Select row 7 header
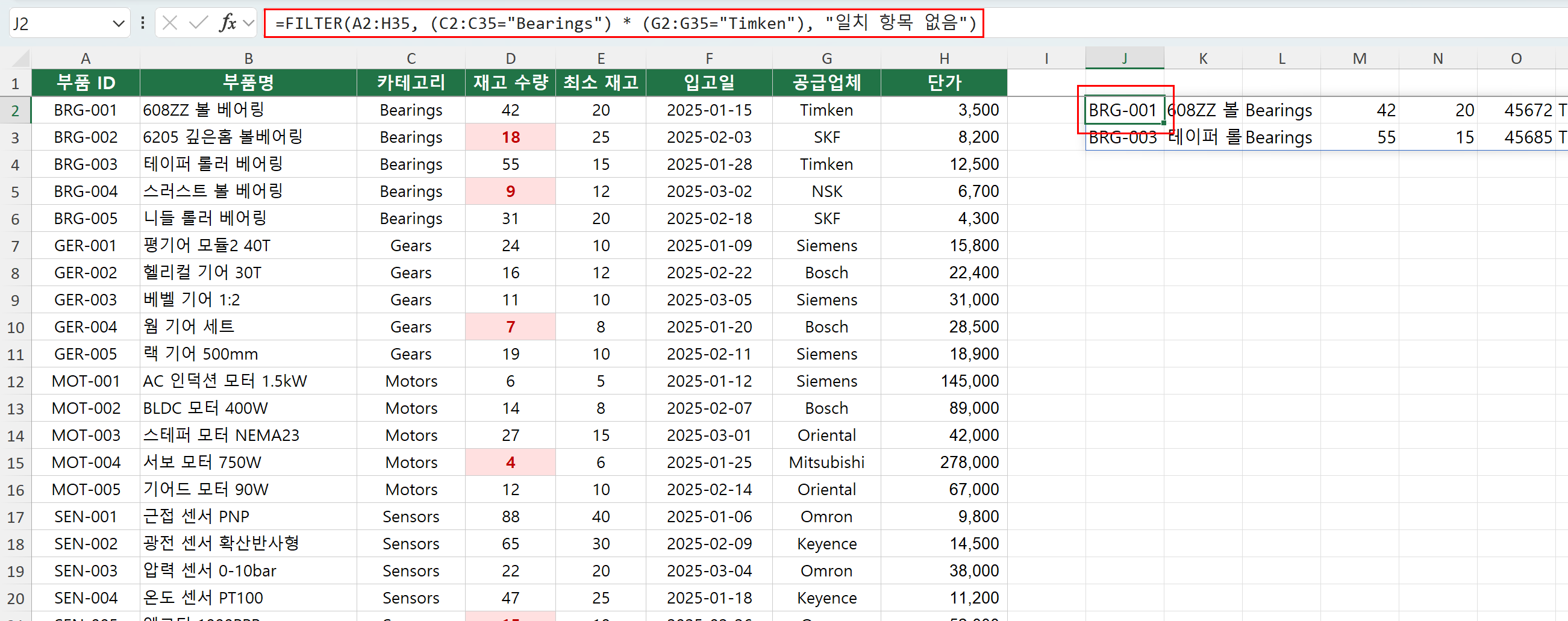 (15, 246)
